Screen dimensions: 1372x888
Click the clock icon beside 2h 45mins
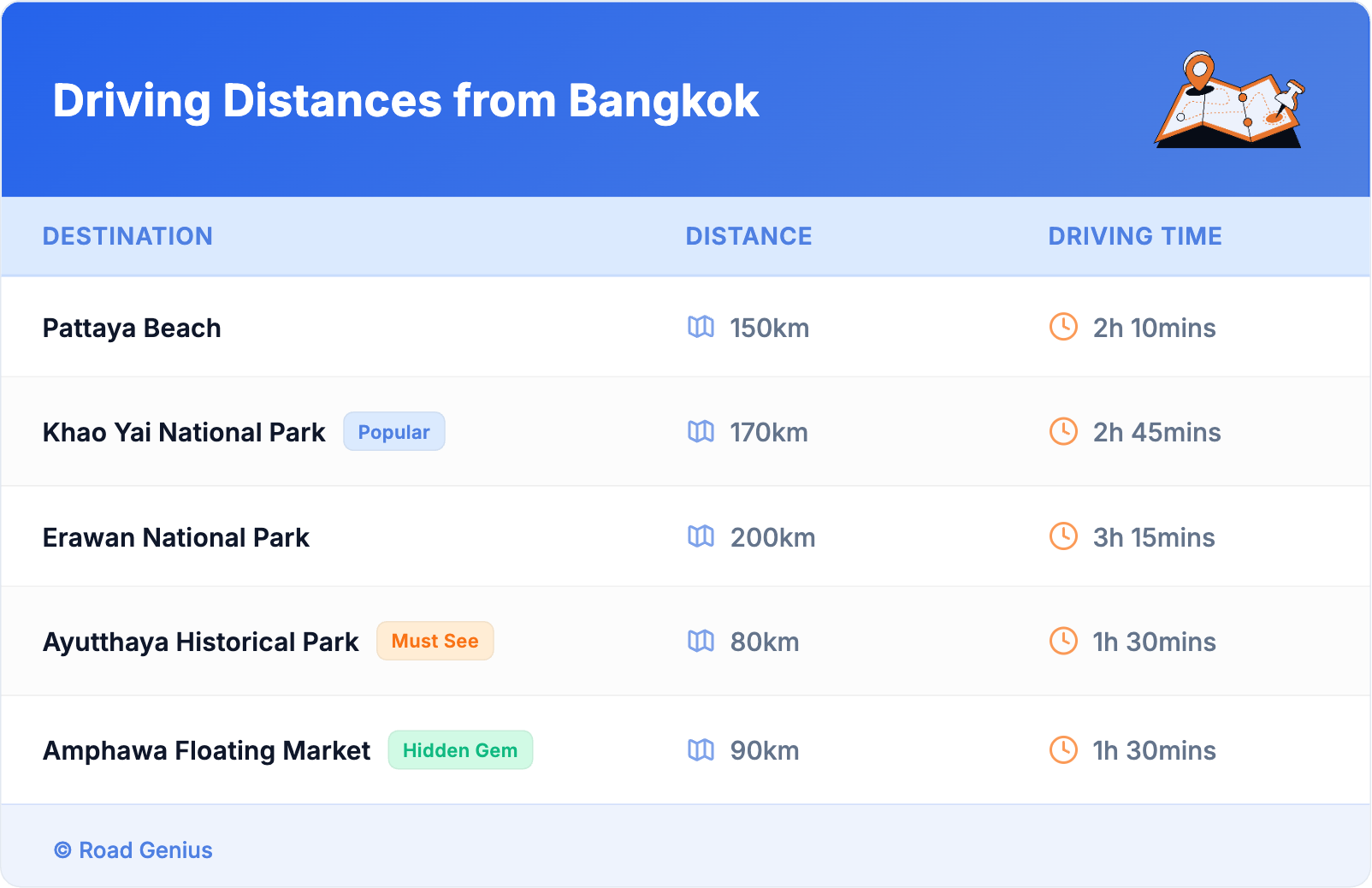(x=1063, y=431)
